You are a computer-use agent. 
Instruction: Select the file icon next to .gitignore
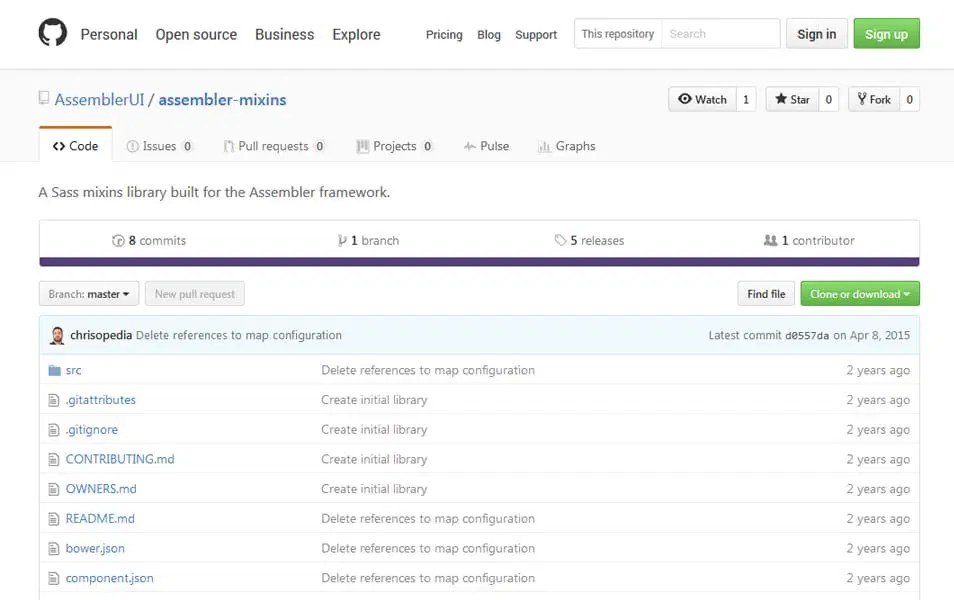[54, 430]
